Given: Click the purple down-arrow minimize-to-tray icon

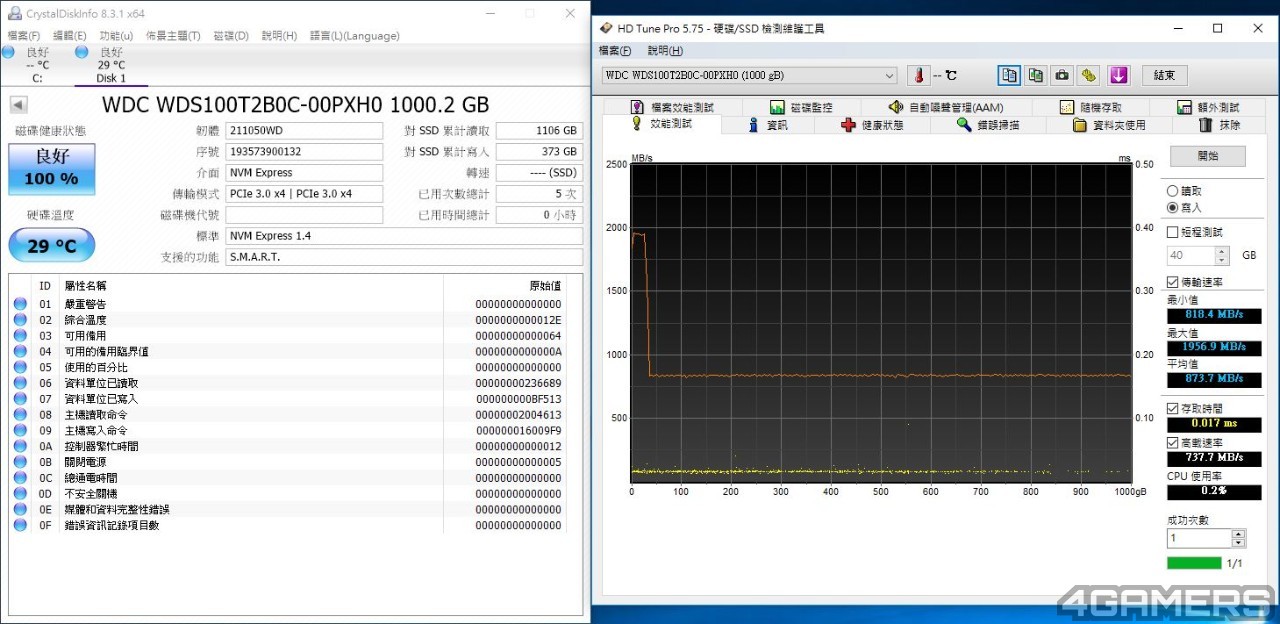Looking at the screenshot, I should point(1118,75).
